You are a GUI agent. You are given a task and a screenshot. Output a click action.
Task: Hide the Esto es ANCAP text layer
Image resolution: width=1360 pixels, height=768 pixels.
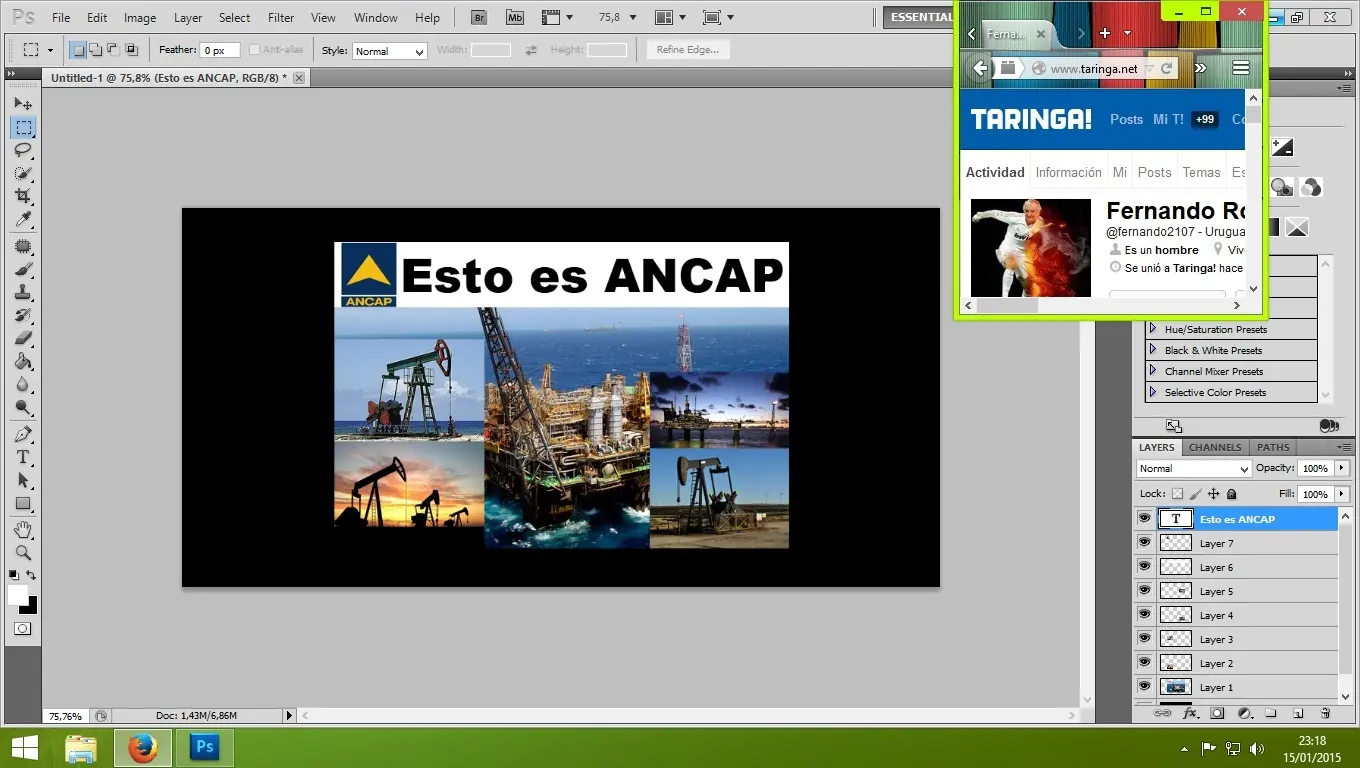[x=1145, y=518]
